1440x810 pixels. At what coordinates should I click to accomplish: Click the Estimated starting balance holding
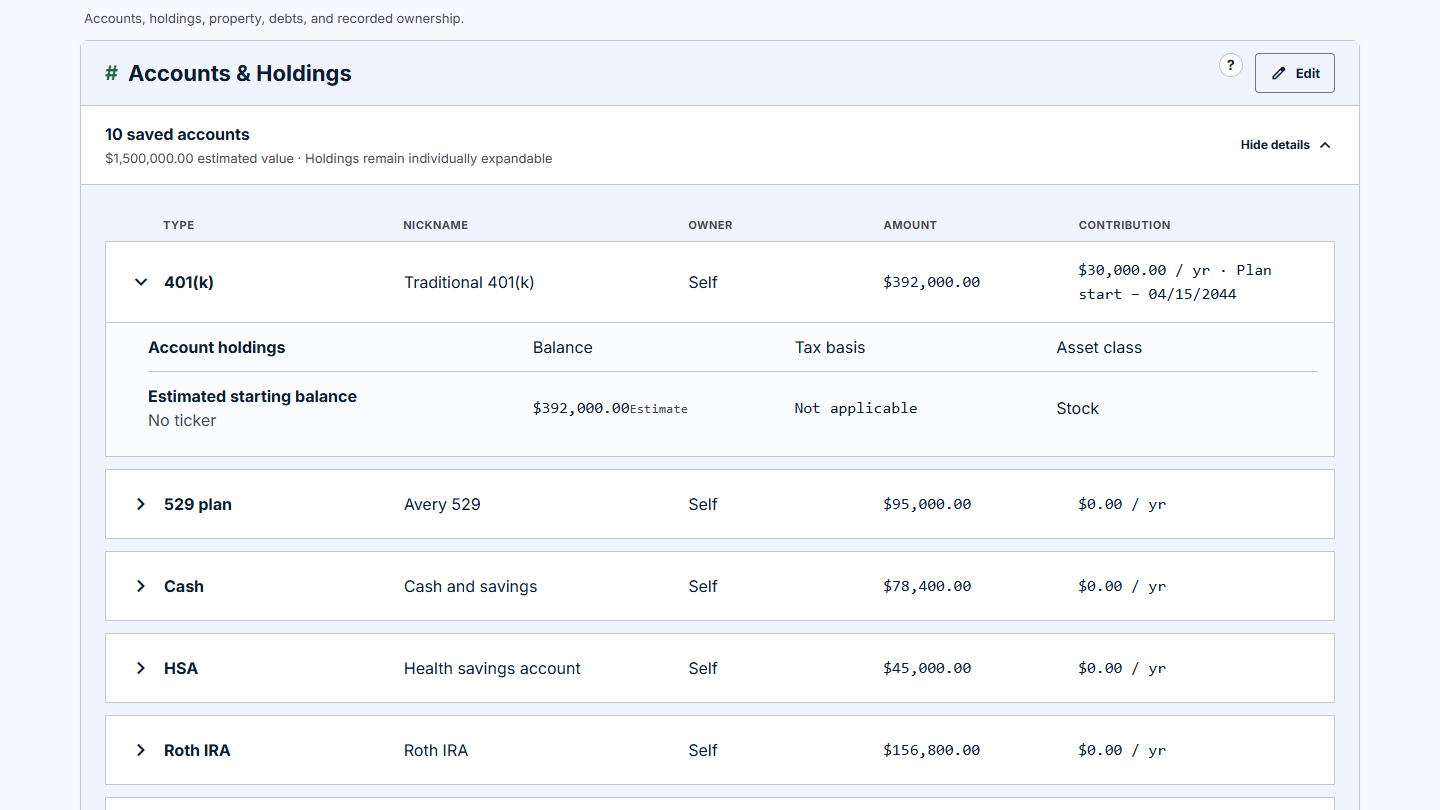[252, 396]
